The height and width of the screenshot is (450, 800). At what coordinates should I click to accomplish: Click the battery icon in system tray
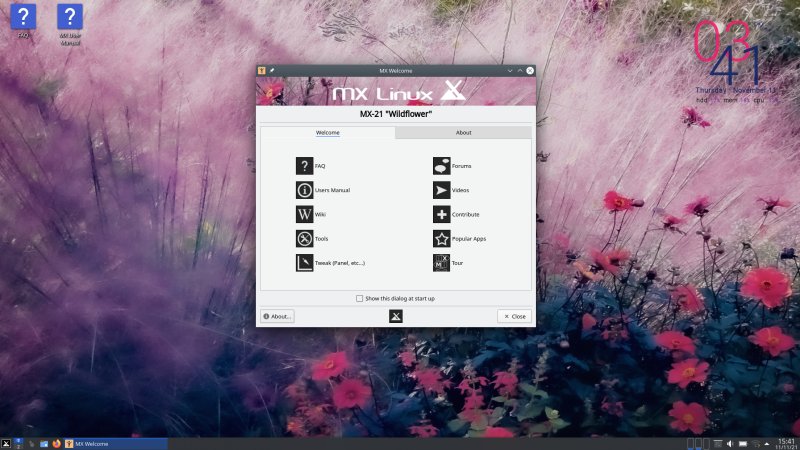click(x=743, y=444)
